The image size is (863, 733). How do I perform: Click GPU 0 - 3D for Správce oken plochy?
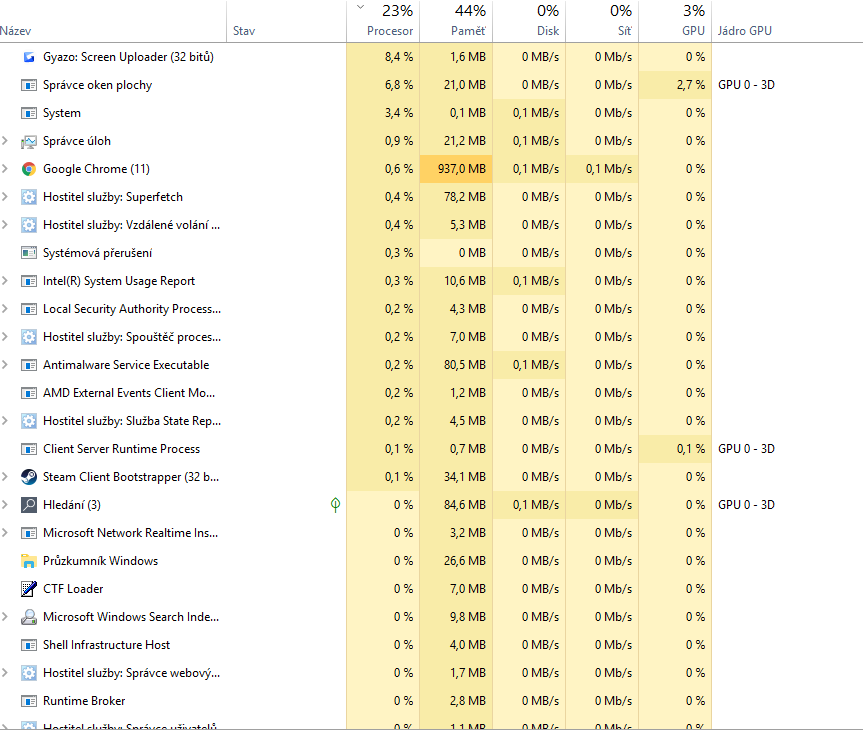[746, 85]
